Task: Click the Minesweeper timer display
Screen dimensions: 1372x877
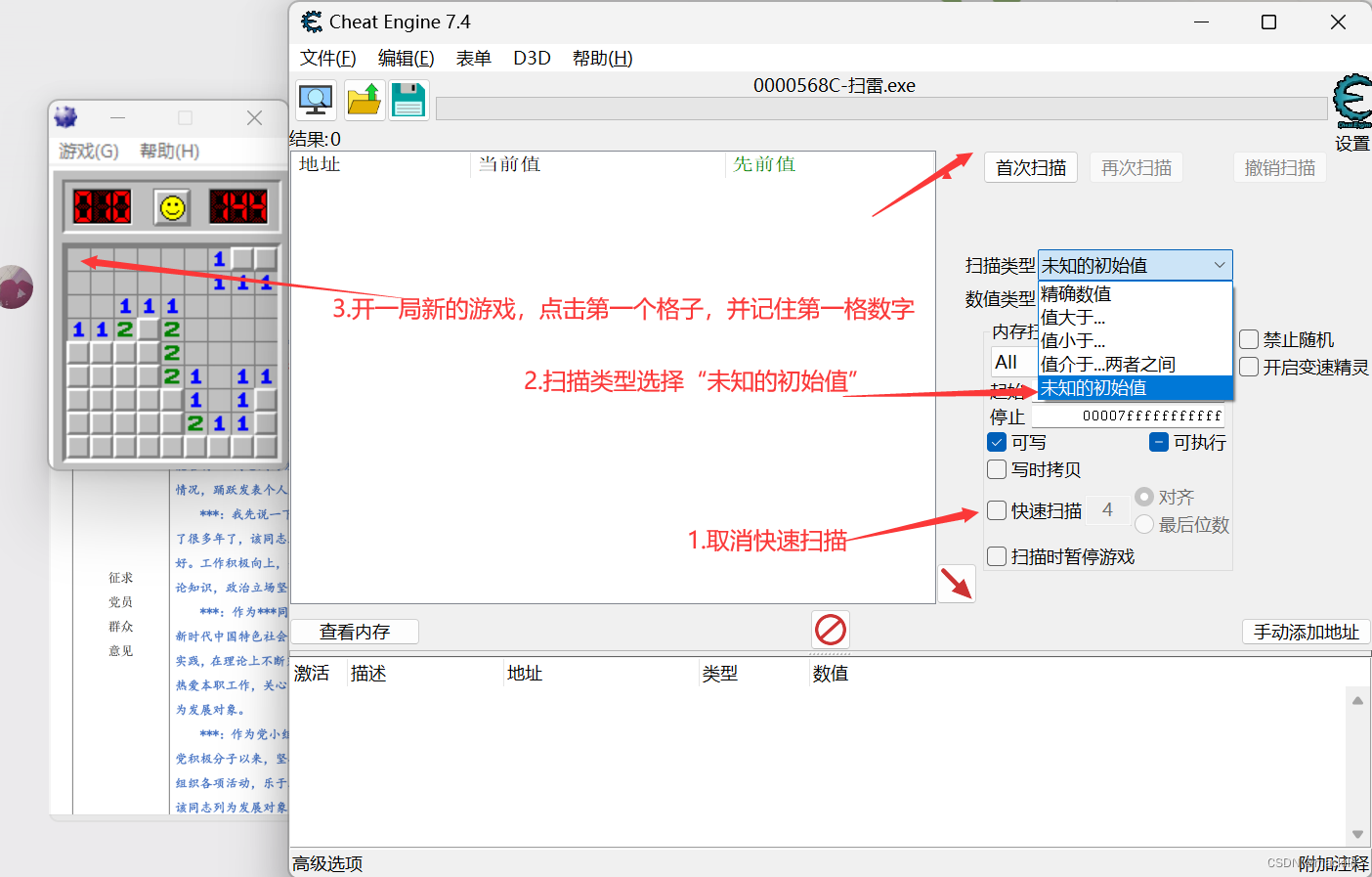Action: click(238, 206)
